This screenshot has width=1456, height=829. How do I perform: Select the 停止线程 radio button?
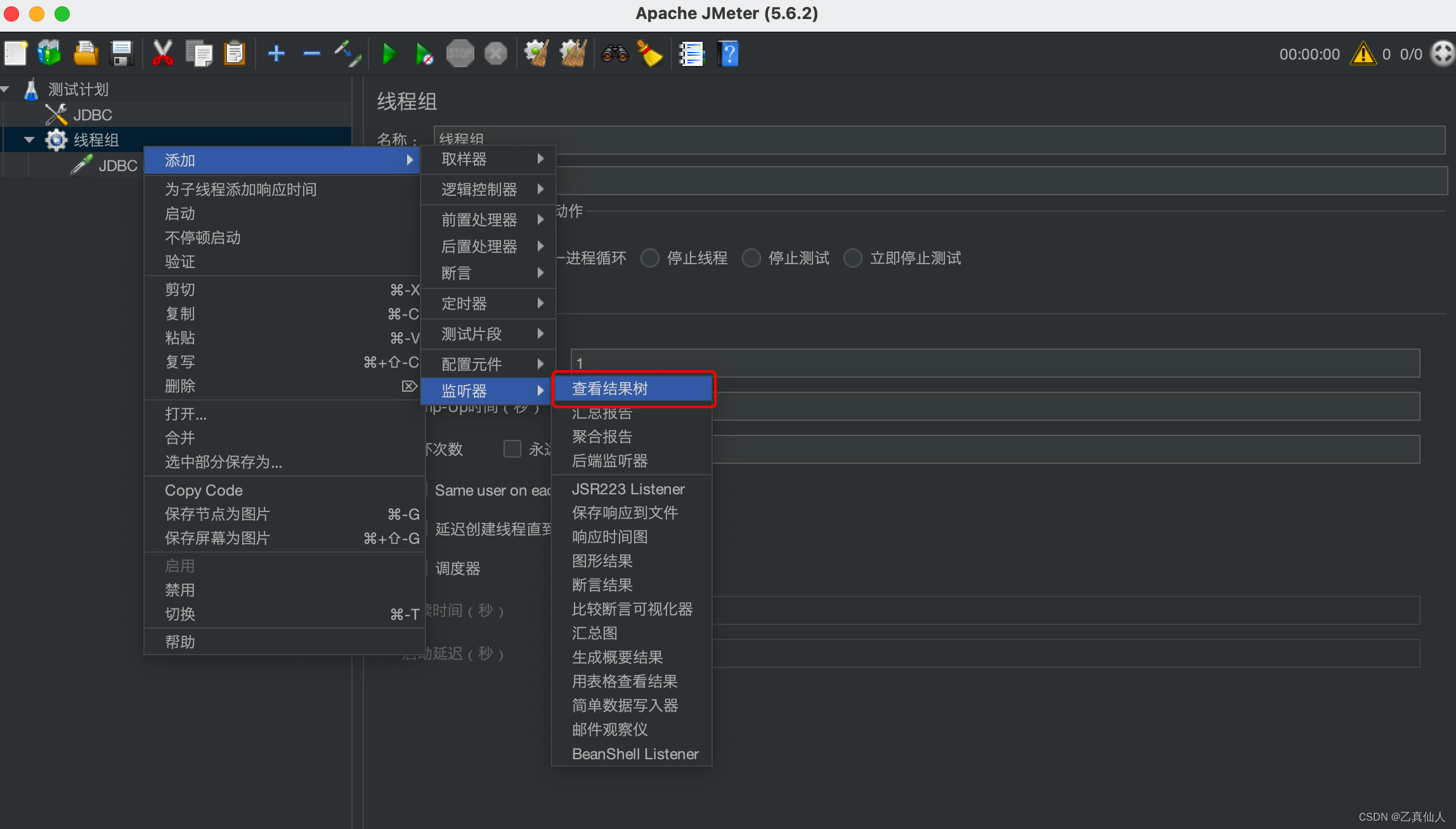click(650, 259)
